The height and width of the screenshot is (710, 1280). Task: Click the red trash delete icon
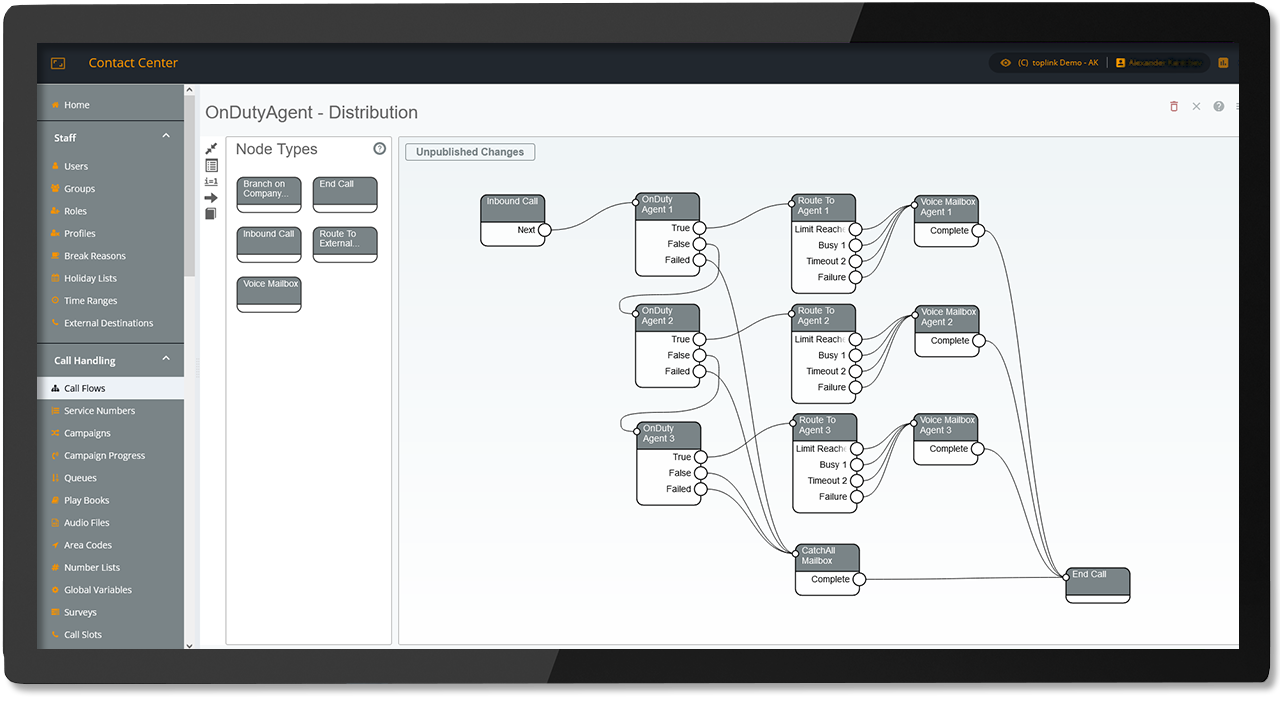pos(1174,106)
